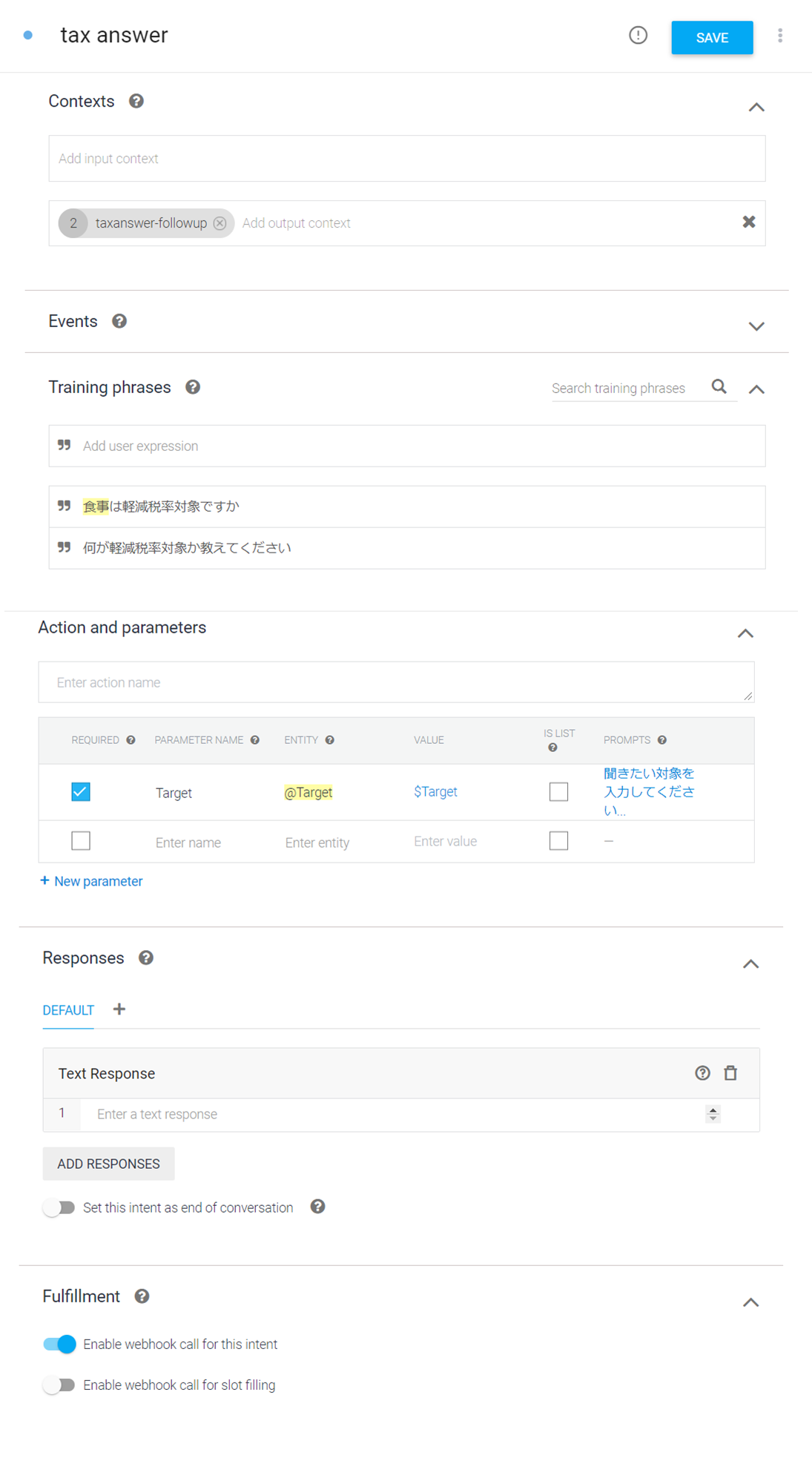812x1464 pixels.
Task: Add a new response tab with plus
Action: pyautogui.click(x=119, y=1009)
